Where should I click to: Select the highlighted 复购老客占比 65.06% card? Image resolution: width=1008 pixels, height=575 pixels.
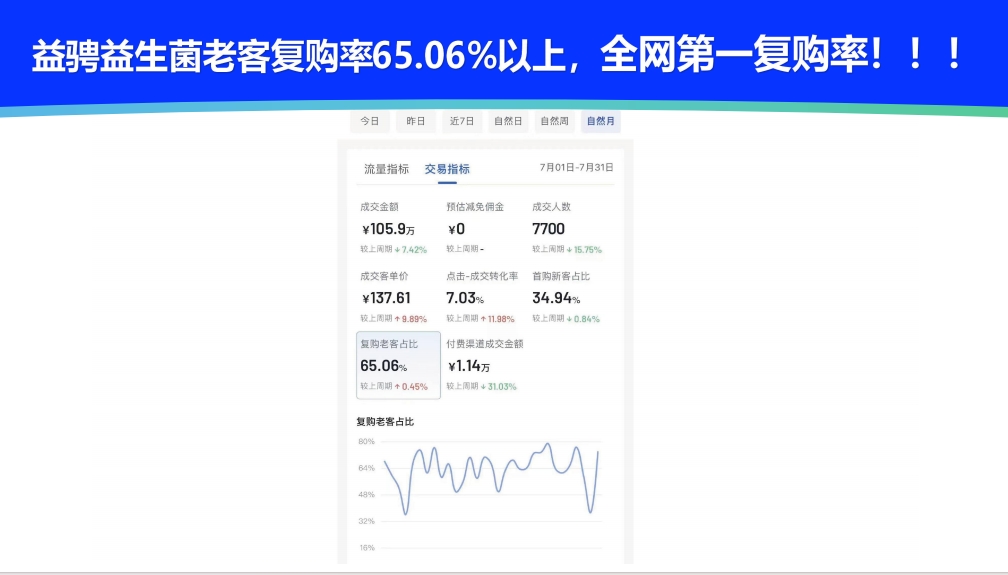click(x=398, y=365)
